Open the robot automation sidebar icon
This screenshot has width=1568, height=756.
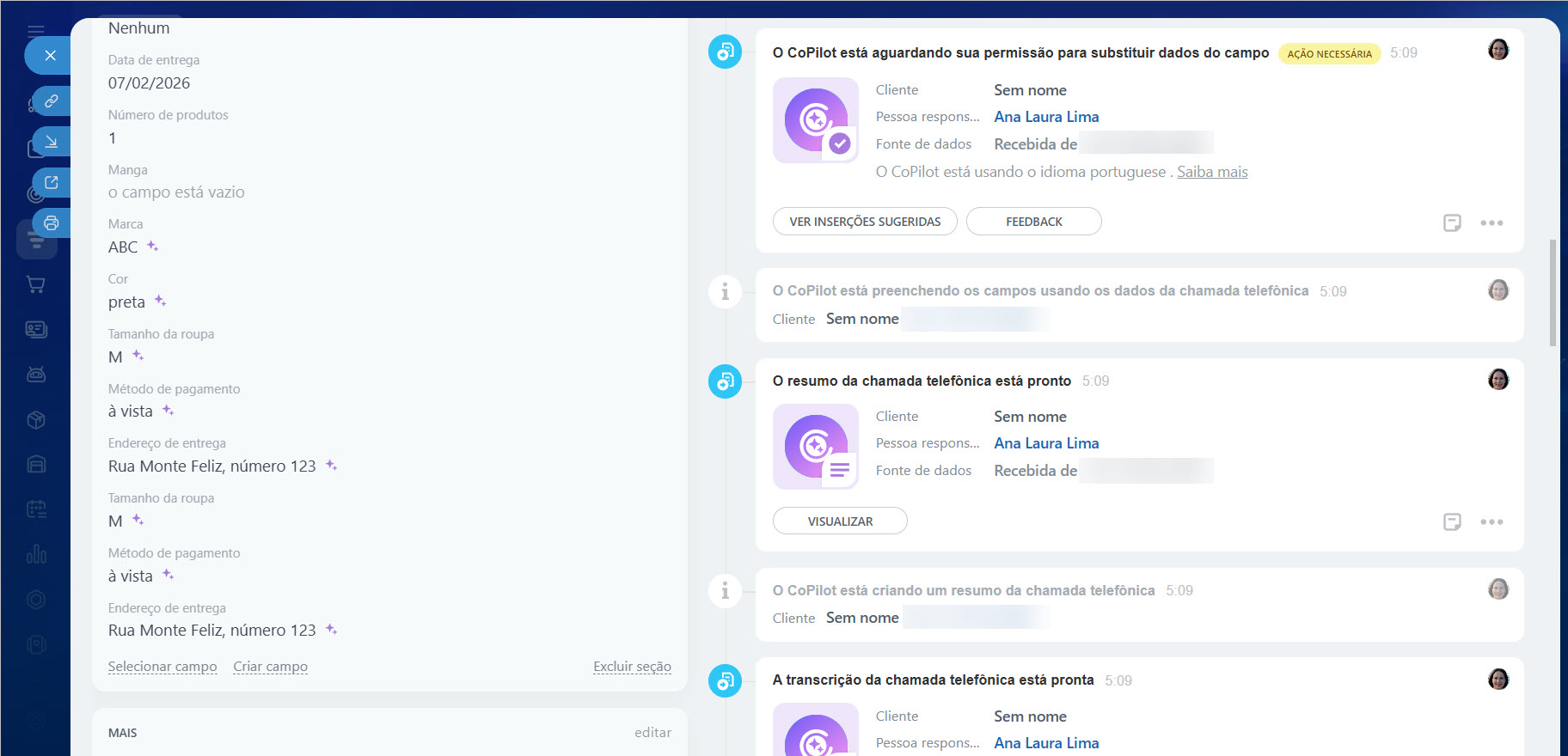coord(36,375)
